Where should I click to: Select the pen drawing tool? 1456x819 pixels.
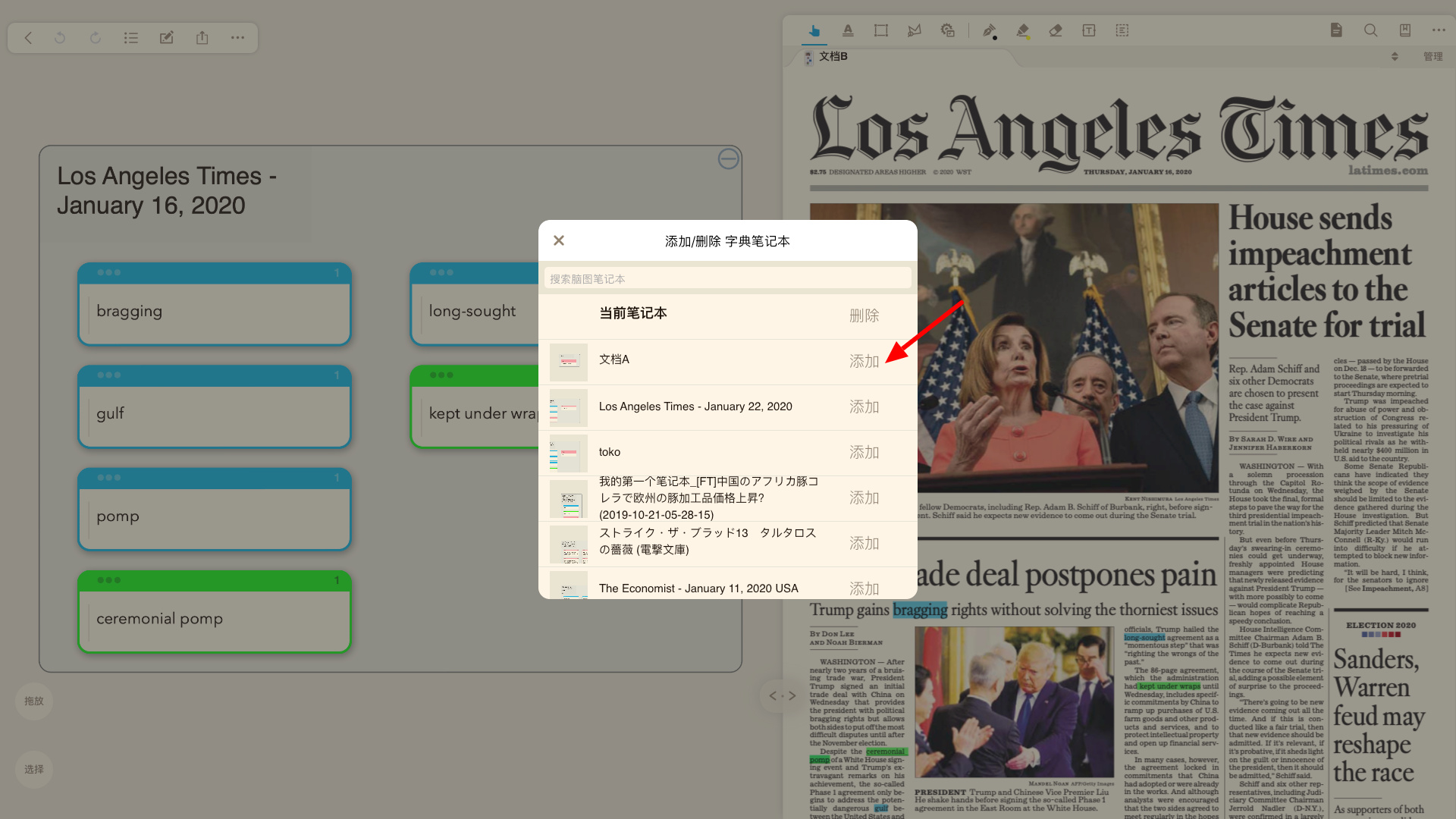(990, 31)
